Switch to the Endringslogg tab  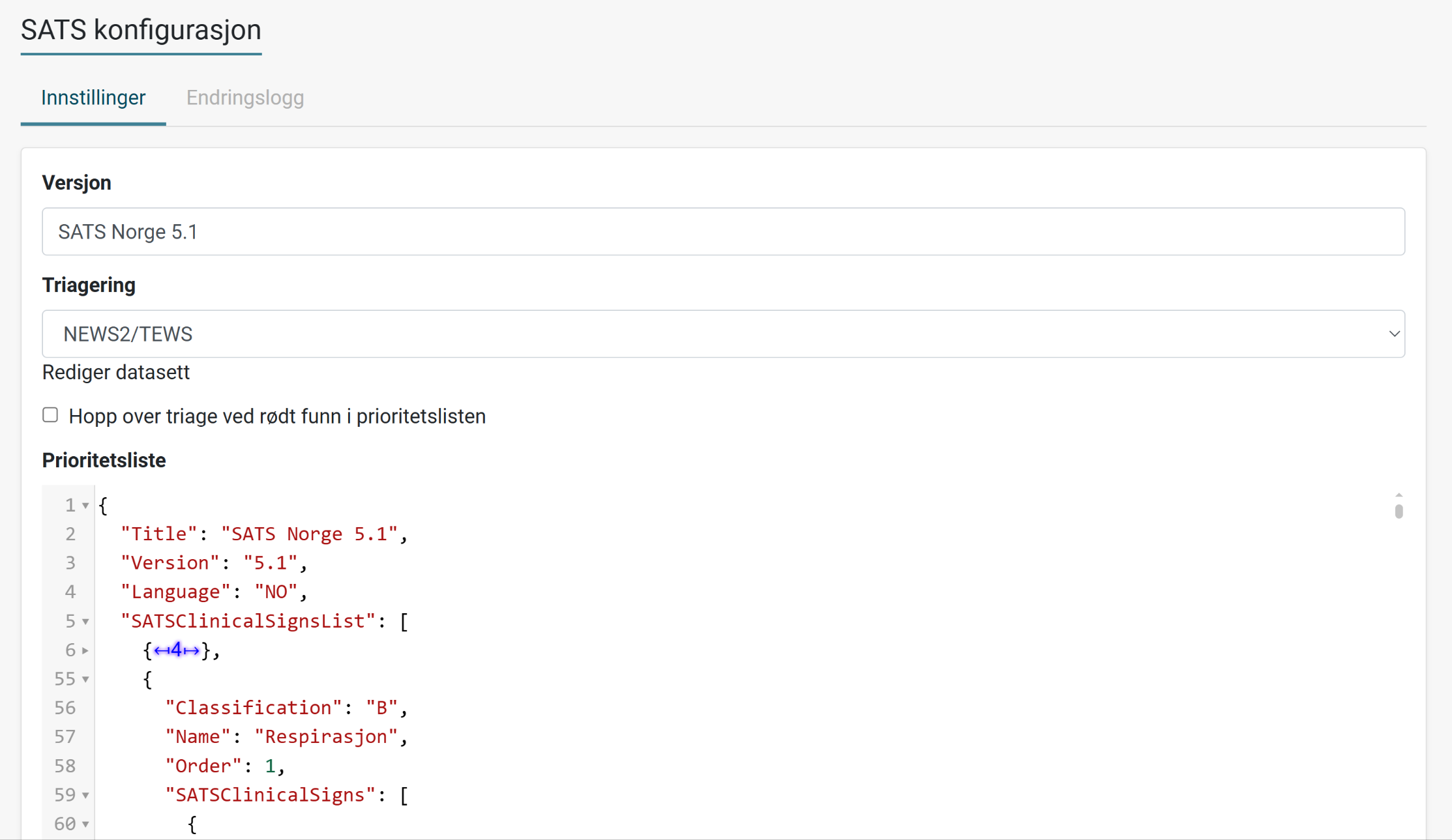coord(244,98)
